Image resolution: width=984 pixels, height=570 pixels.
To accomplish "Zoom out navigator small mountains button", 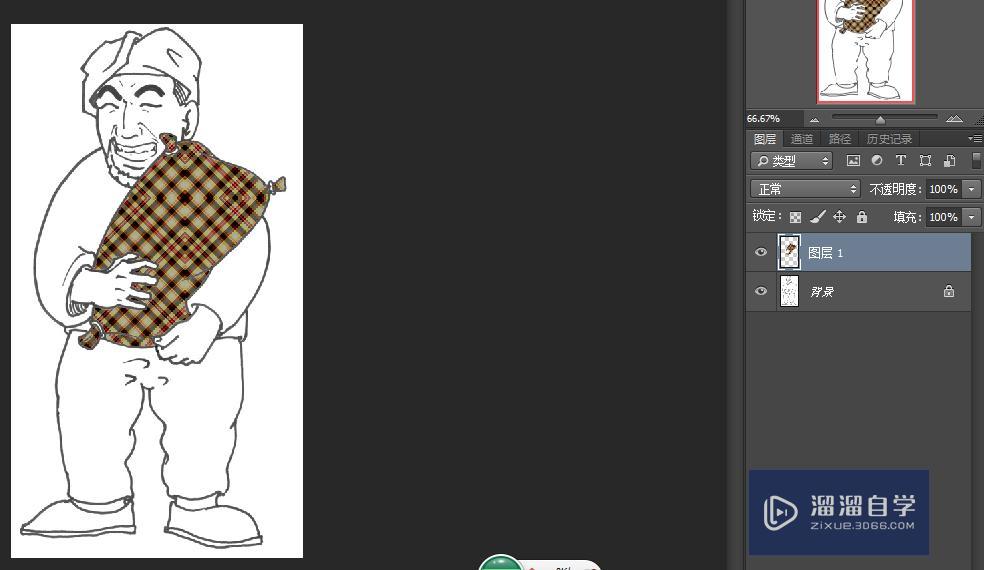I will (814, 119).
